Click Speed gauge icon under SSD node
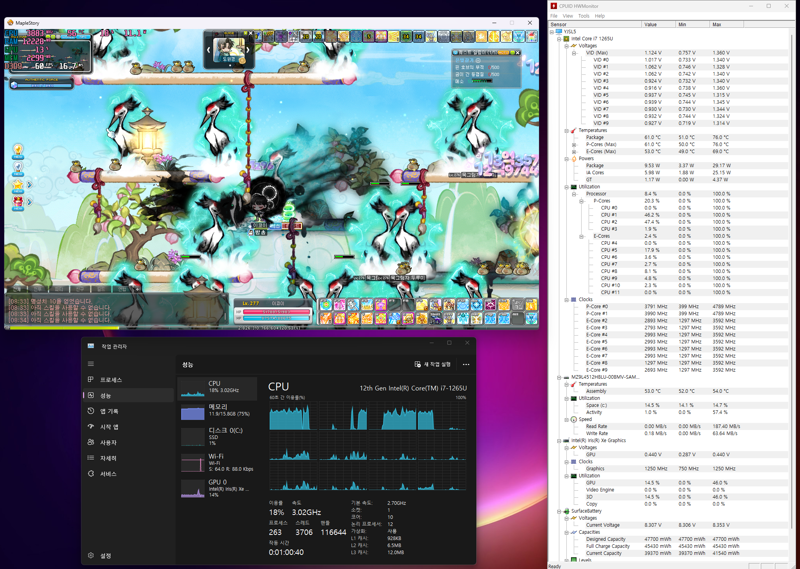The width and height of the screenshot is (800, 569). click(573, 419)
